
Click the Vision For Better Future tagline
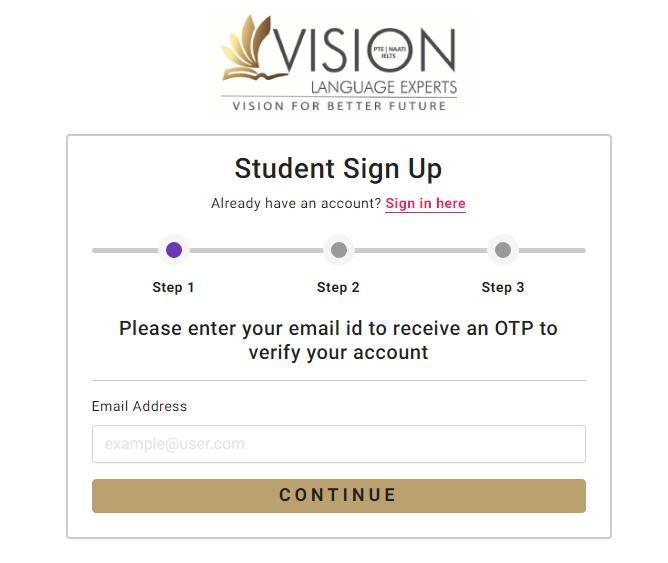(338, 106)
